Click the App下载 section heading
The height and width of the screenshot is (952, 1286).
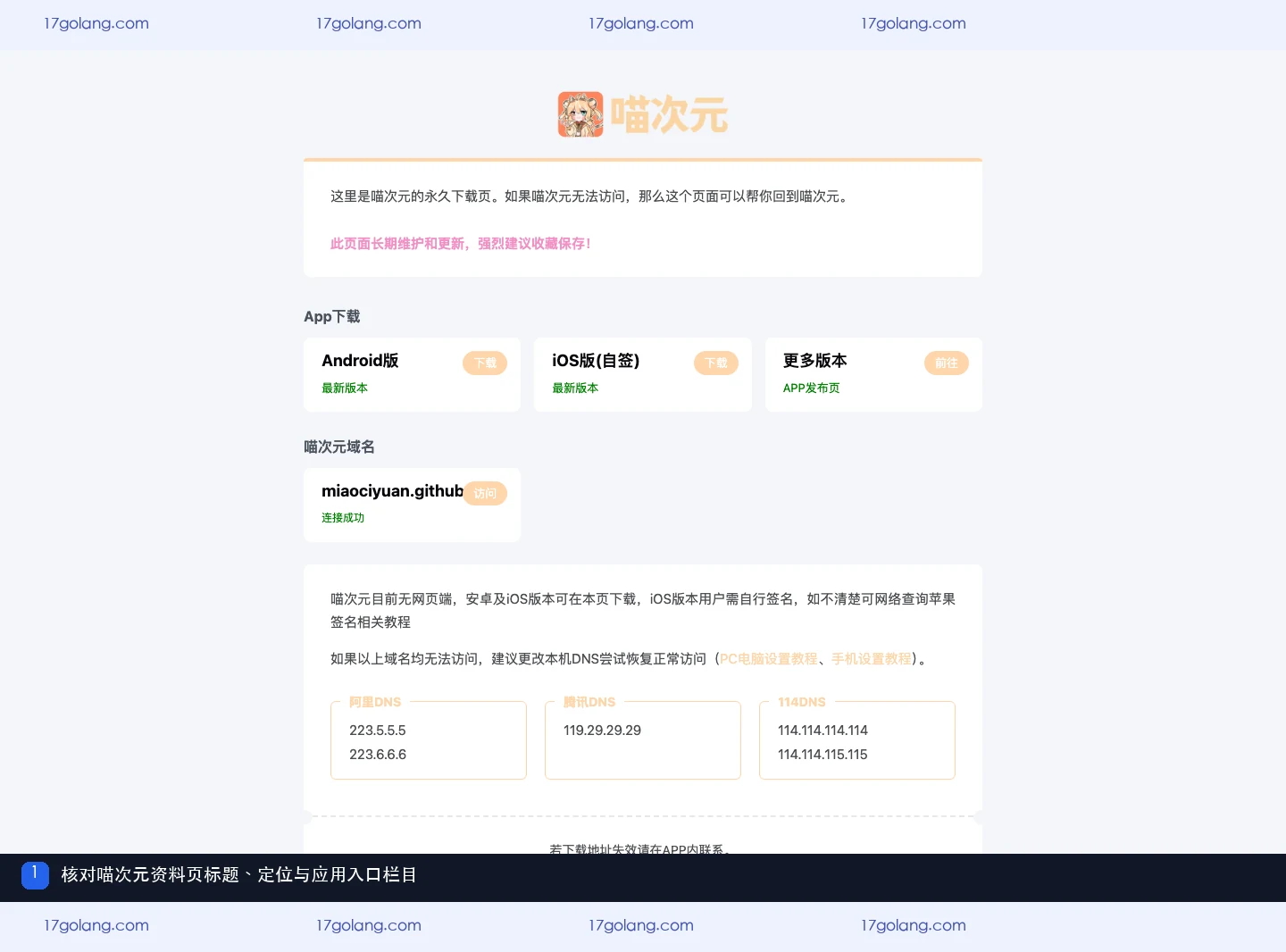pyautogui.click(x=332, y=316)
